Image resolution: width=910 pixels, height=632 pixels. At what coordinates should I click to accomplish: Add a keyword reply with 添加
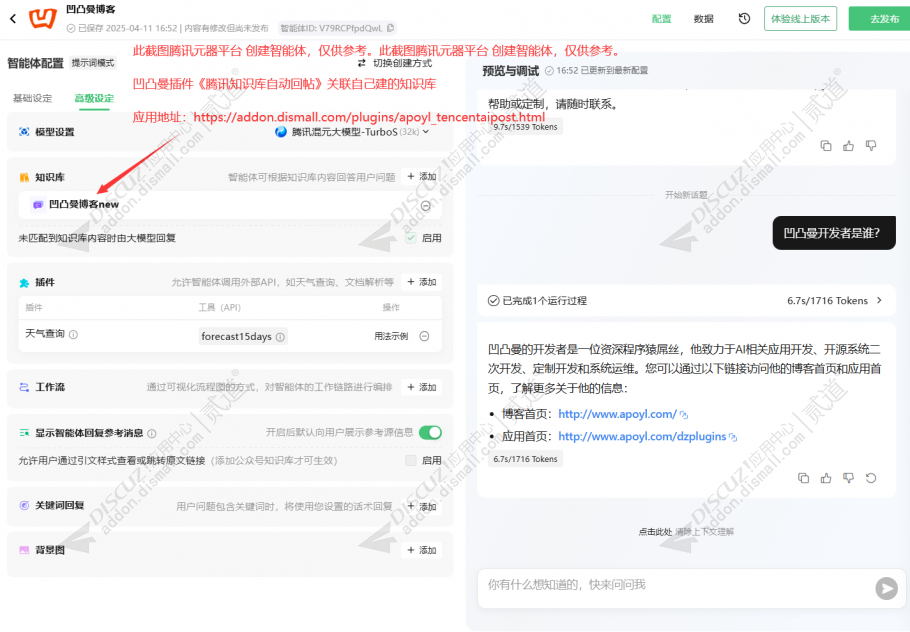(421, 506)
